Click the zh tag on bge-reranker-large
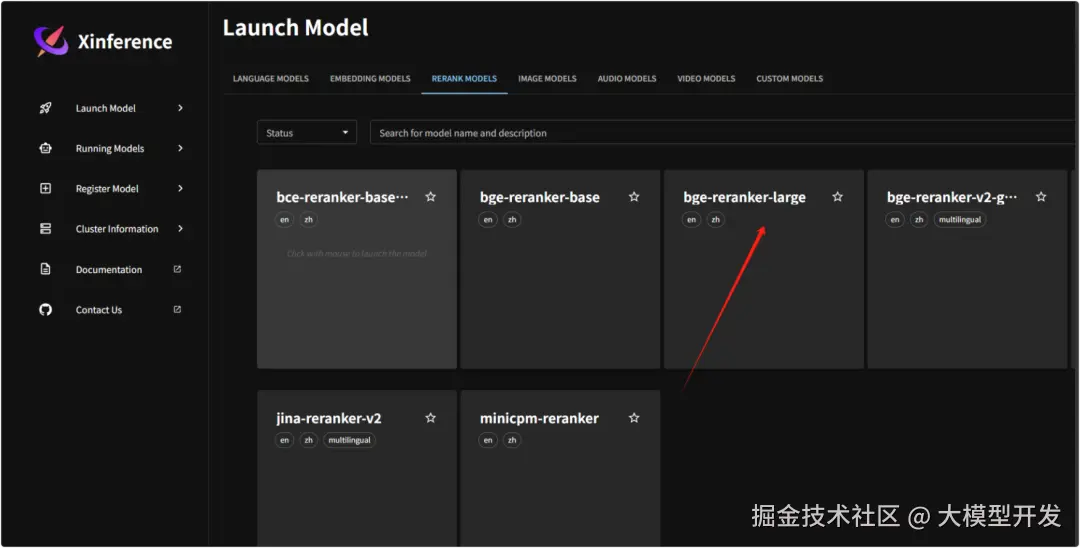The height and width of the screenshot is (548, 1080). click(x=716, y=220)
